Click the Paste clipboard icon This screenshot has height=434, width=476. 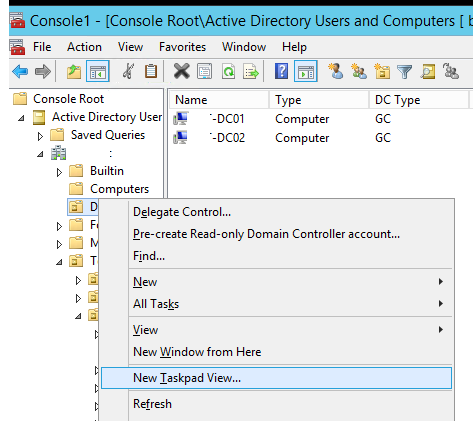click(x=151, y=71)
